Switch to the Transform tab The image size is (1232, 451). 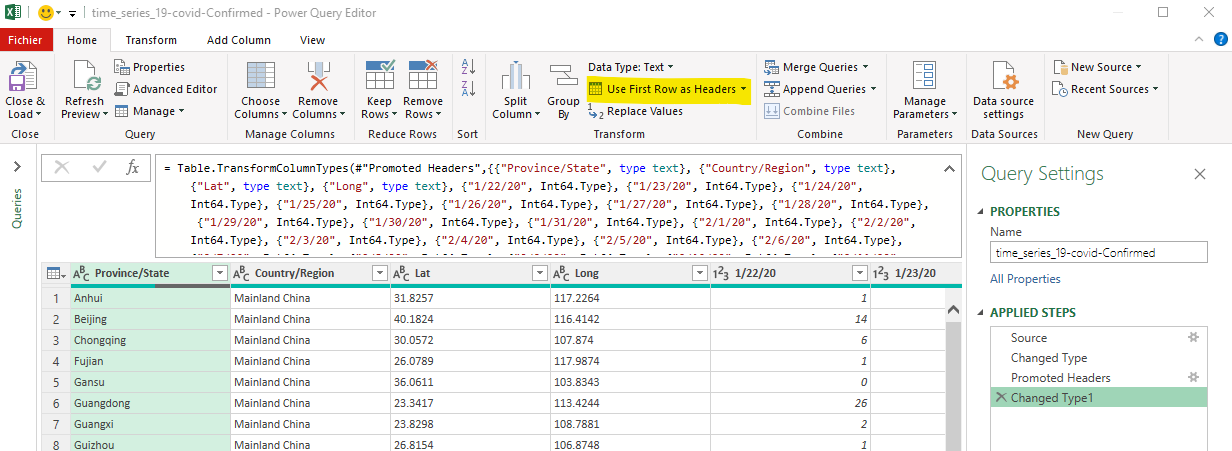[x=151, y=40]
